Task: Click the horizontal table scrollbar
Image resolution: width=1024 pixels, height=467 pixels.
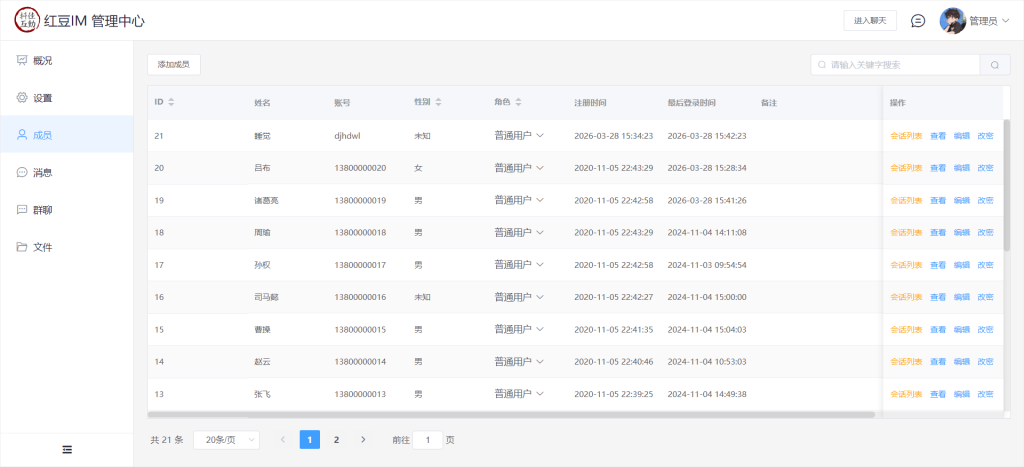Action: pyautogui.click(x=511, y=415)
